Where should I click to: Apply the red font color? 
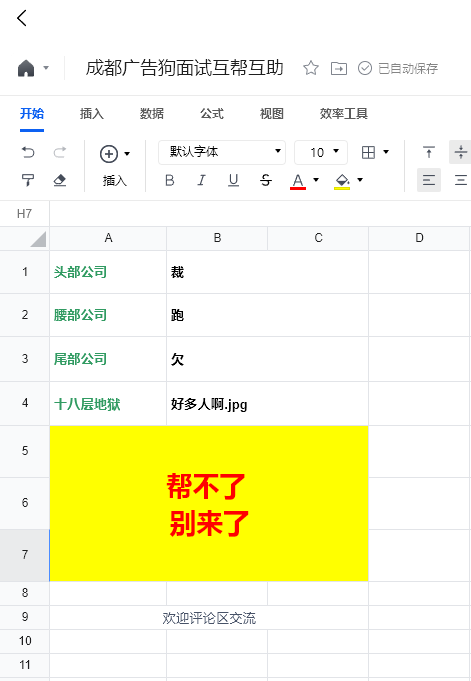[x=298, y=181]
